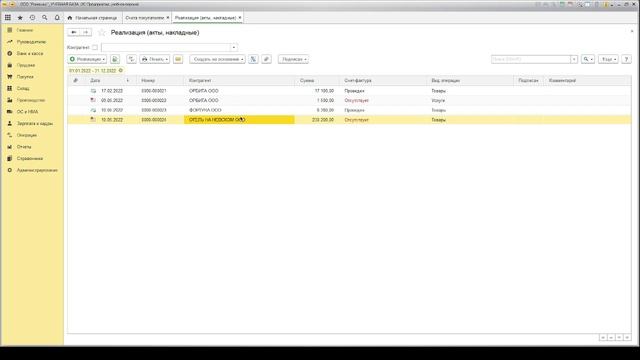The image size is (640, 360).
Task: Open the Продажи section
Action: (x=26, y=65)
